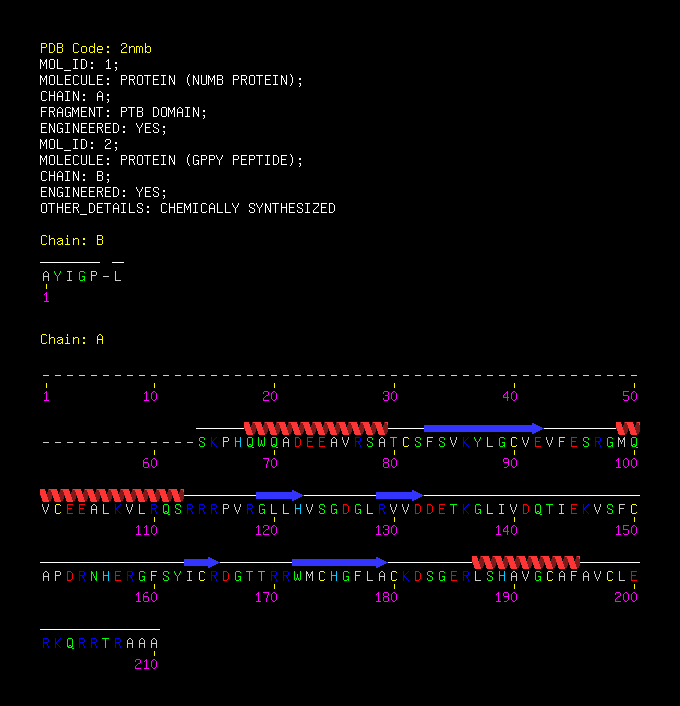Click the short blue strand arrow above 'CRD'
The width and height of the screenshot is (680, 706).
202,562
